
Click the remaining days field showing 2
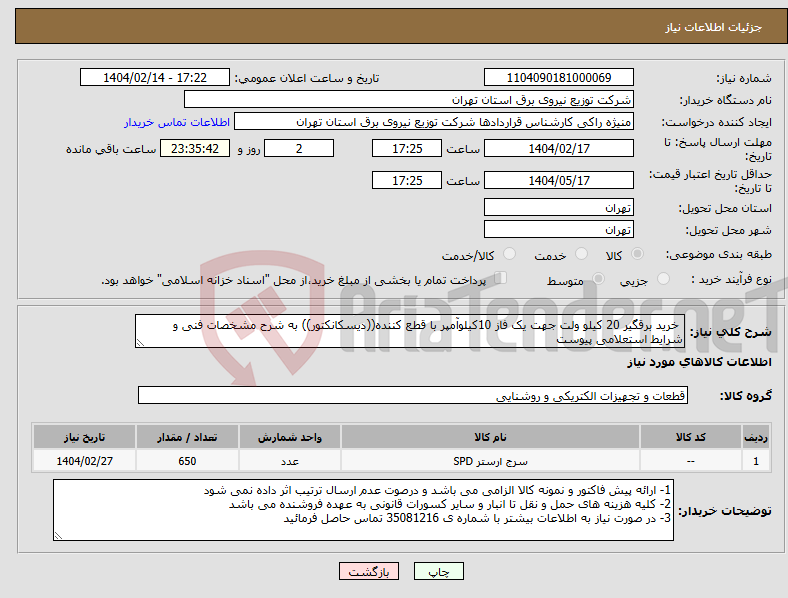point(299,149)
